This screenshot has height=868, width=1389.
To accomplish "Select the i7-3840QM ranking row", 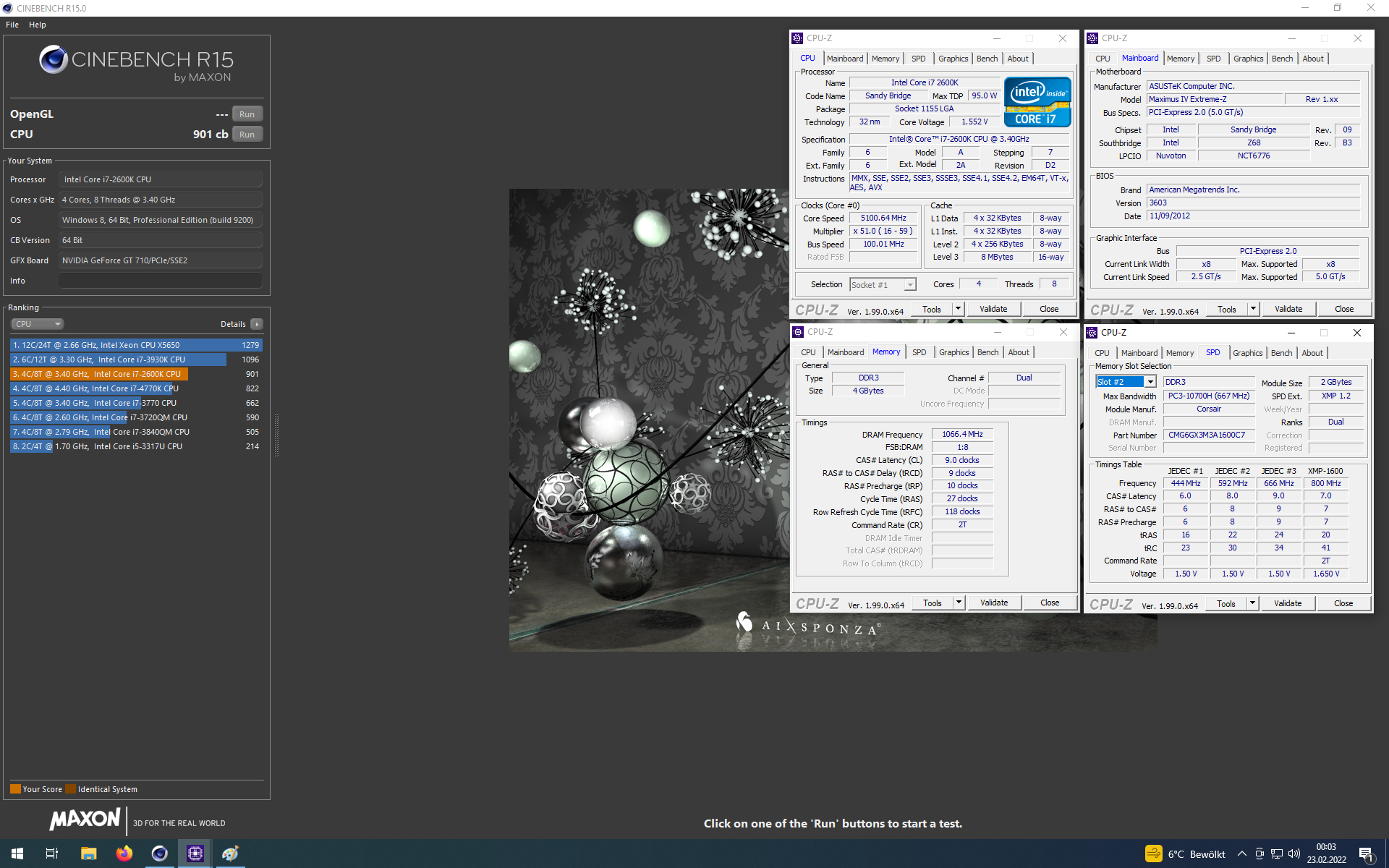I will pos(136,432).
